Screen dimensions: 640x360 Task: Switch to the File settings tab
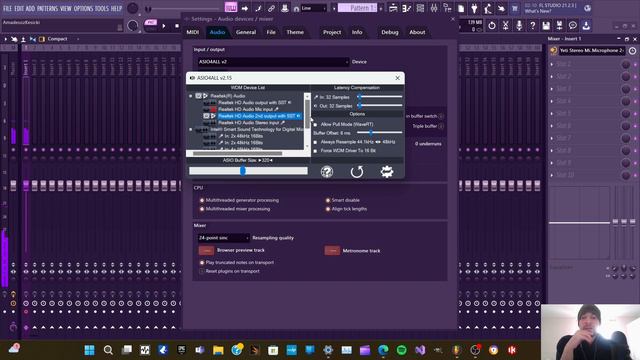(271, 32)
